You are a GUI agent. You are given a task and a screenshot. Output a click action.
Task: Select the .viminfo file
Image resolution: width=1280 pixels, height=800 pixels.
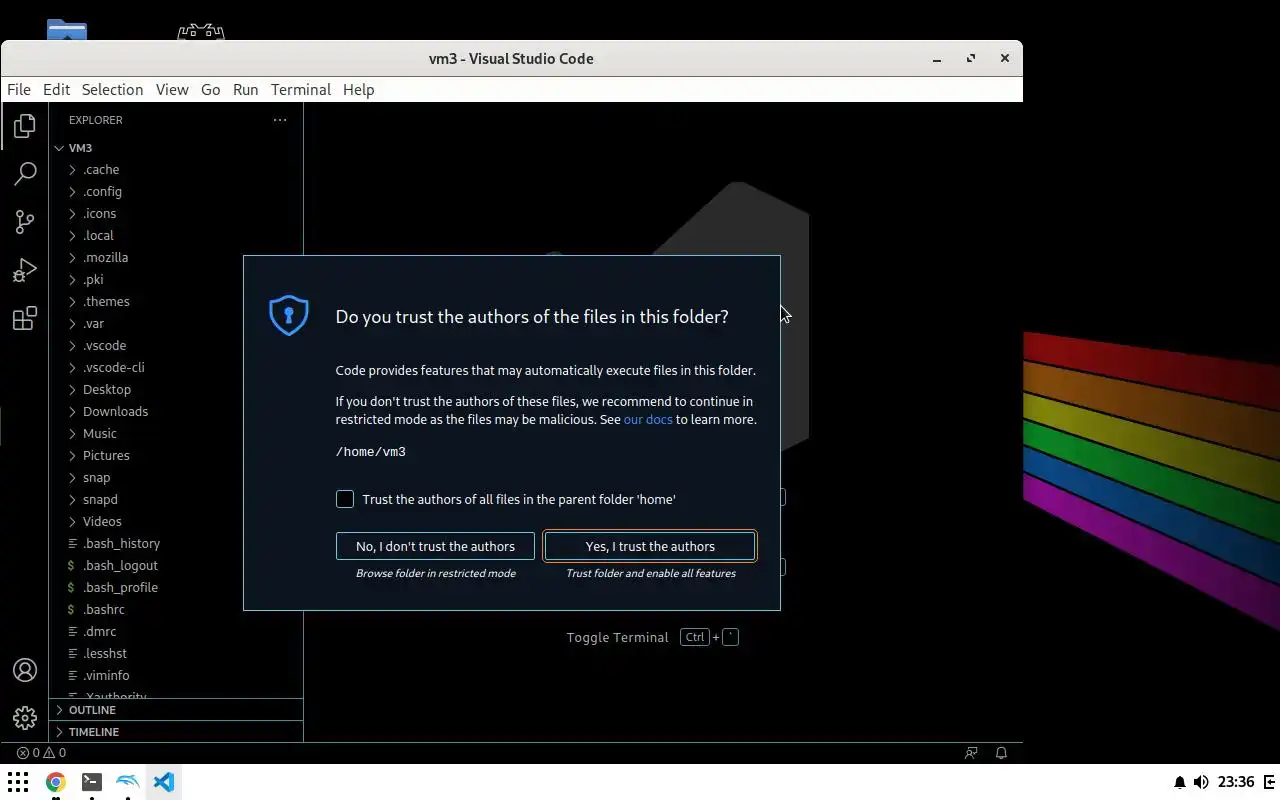176,676
